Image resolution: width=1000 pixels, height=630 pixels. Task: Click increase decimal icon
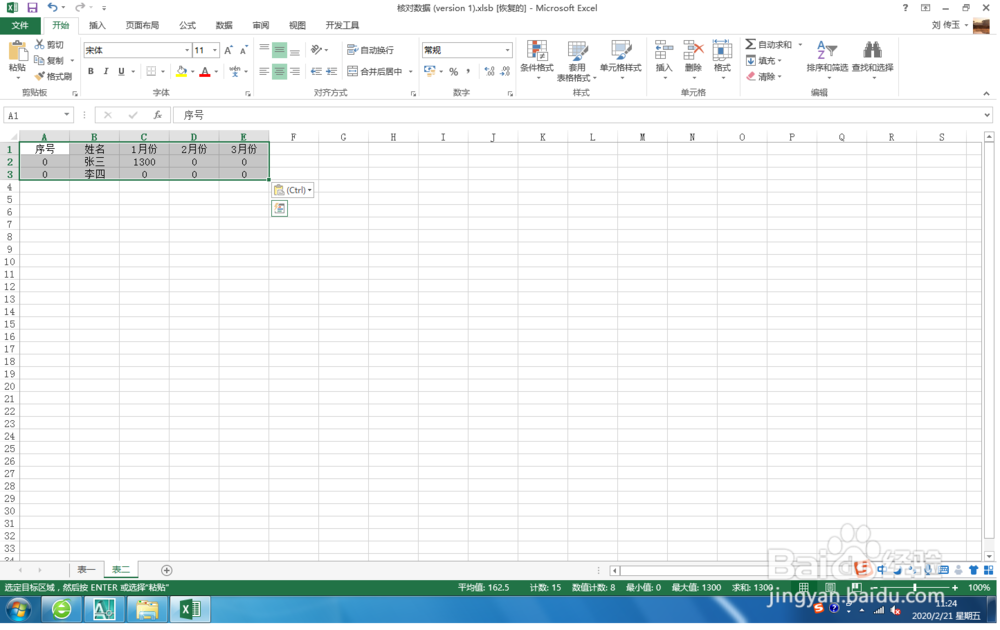click(x=489, y=71)
